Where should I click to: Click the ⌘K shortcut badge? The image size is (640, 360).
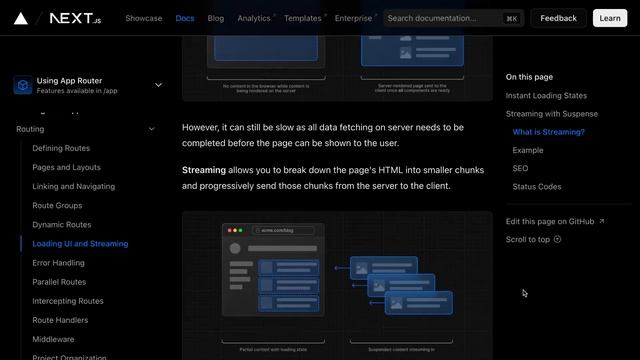(512, 18)
